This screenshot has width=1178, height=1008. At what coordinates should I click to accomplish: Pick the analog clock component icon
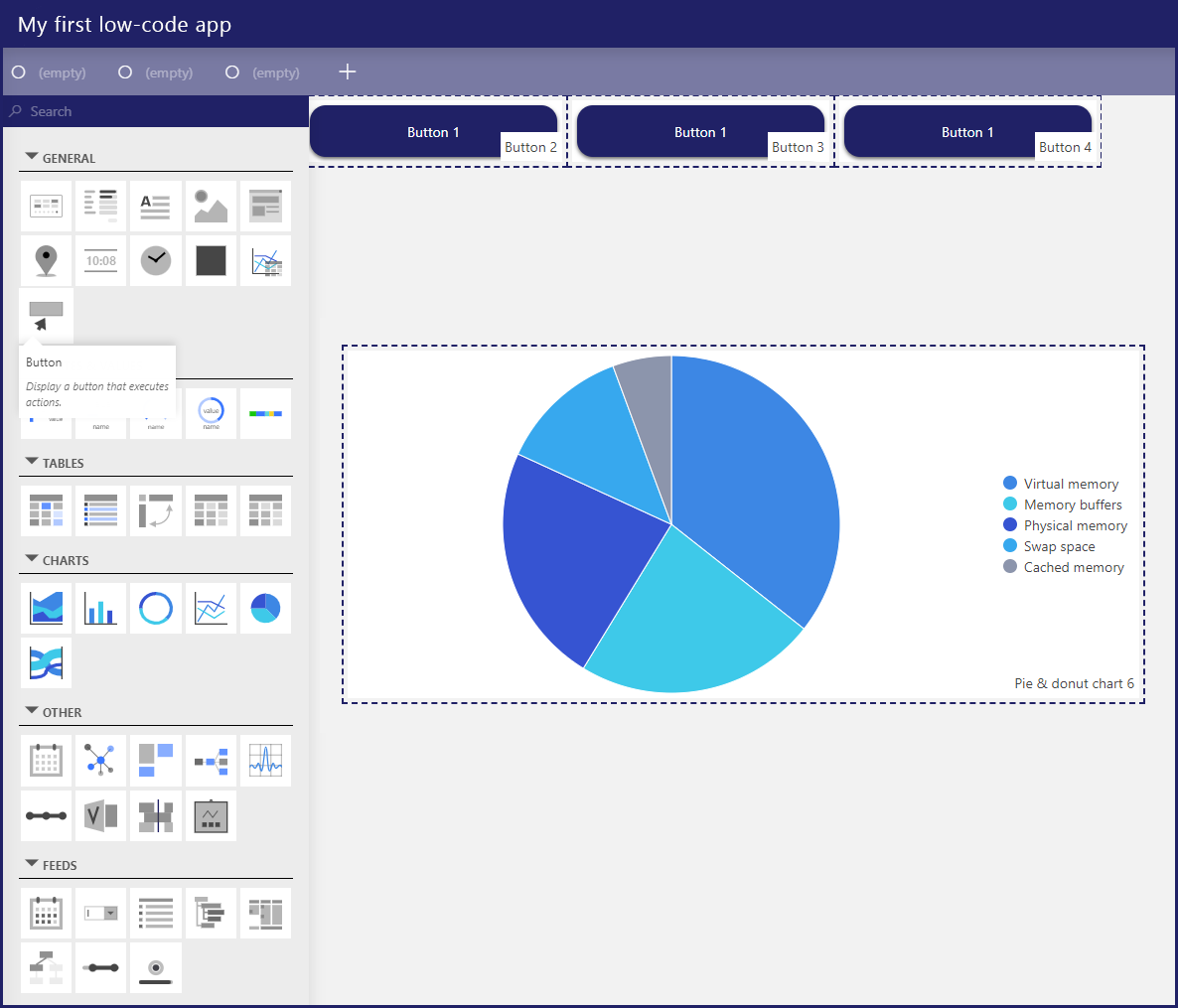[156, 260]
